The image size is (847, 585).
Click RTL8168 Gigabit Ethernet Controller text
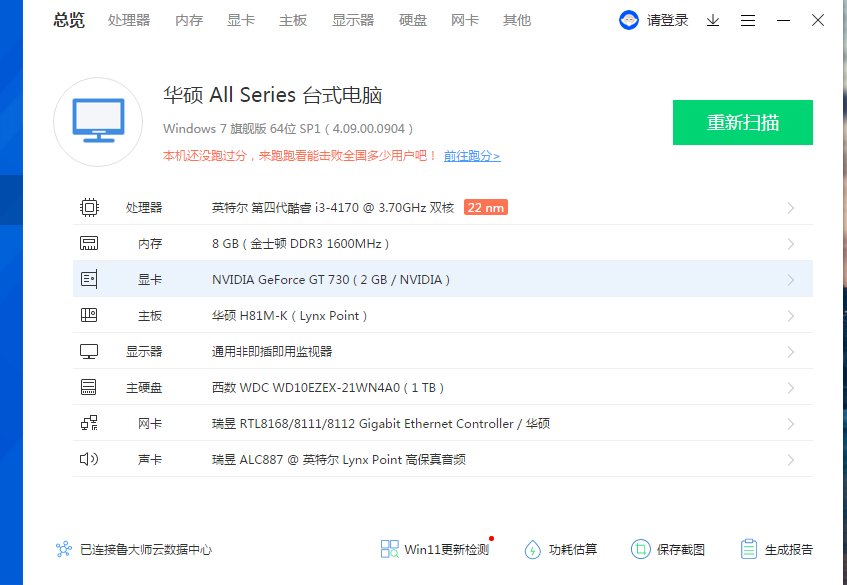click(x=381, y=423)
